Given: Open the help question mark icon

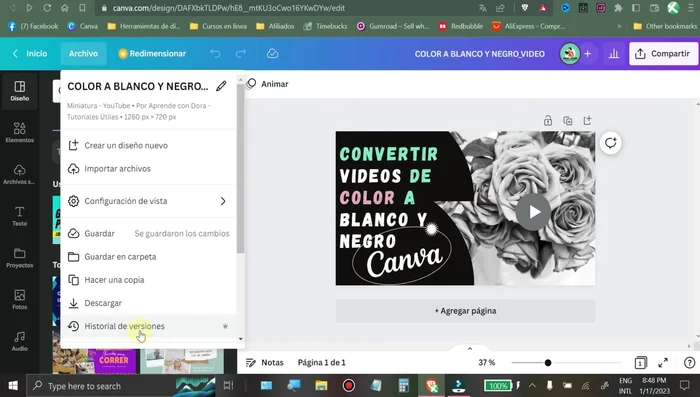Looking at the screenshot, I should click(x=689, y=363).
